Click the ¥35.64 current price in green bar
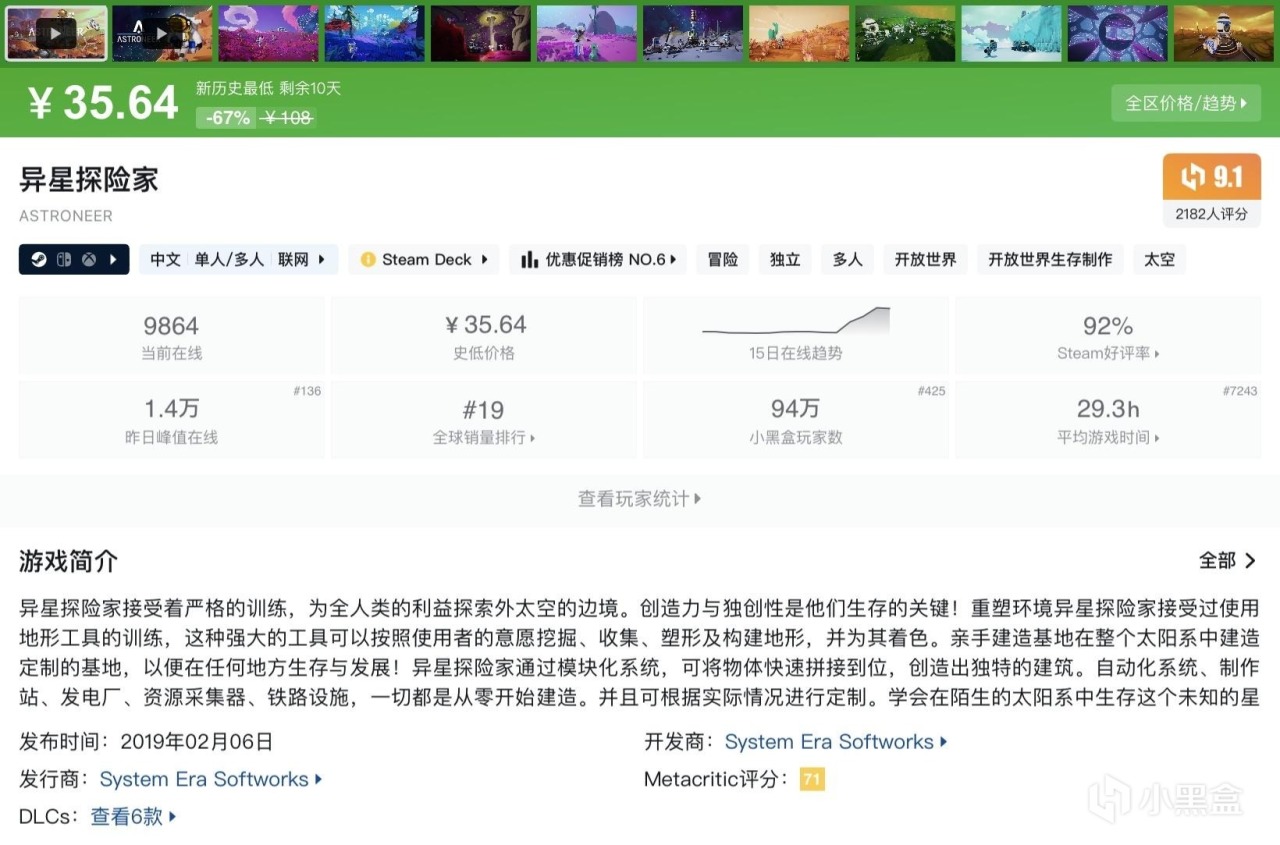The image size is (1280, 845). [x=103, y=103]
